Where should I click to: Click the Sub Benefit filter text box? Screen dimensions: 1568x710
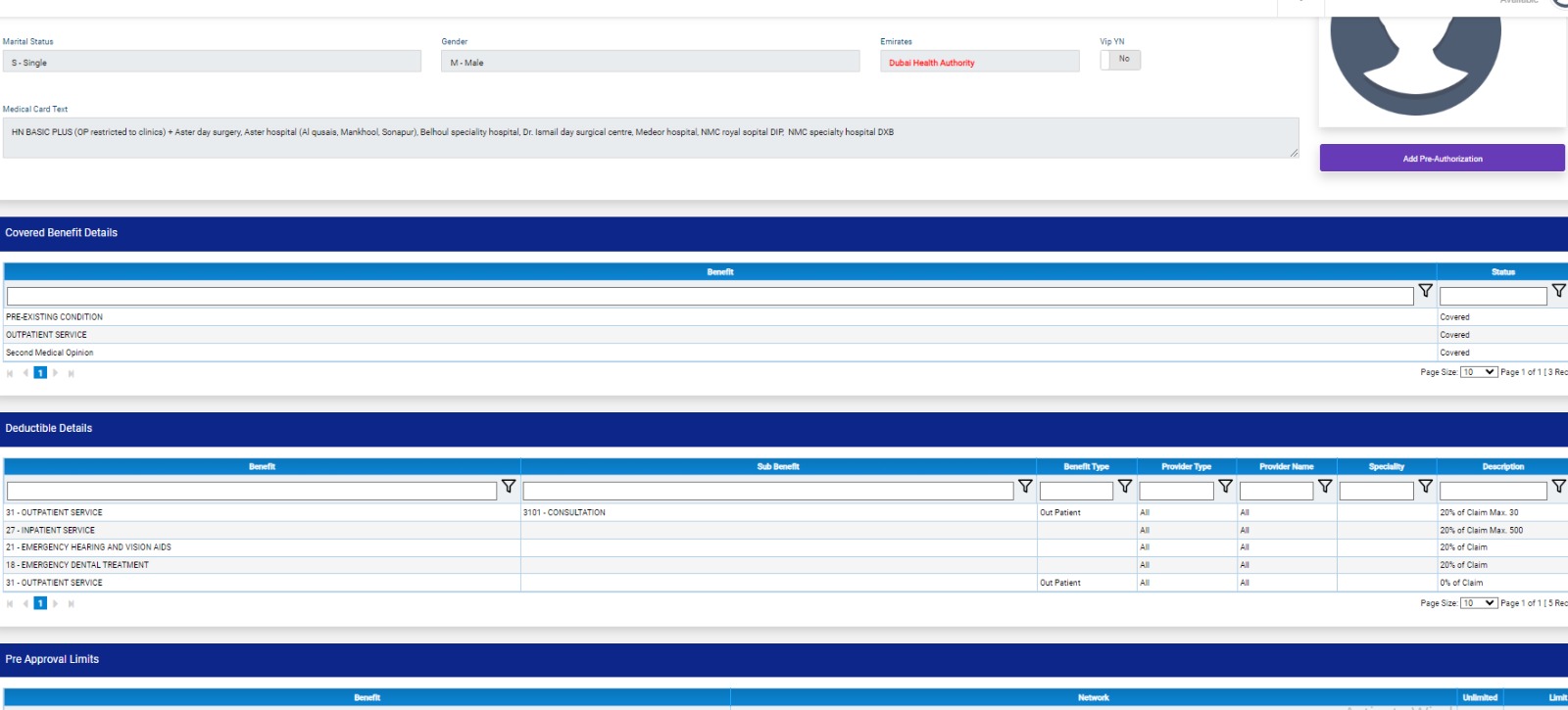pyautogui.click(x=768, y=490)
